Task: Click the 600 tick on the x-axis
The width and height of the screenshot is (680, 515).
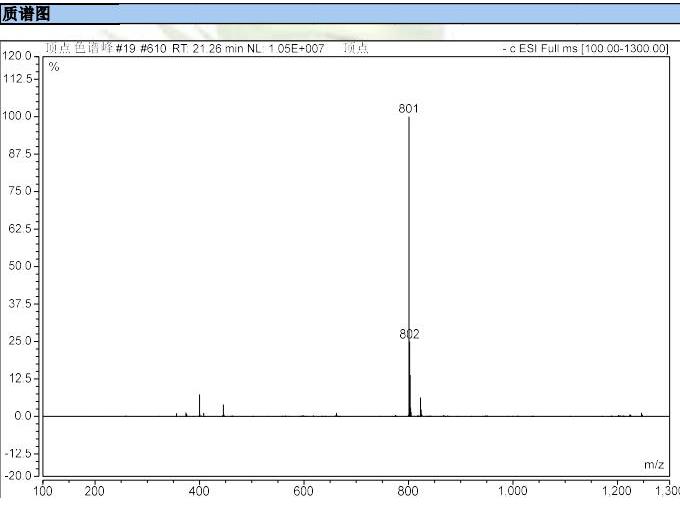Action: coord(304,490)
